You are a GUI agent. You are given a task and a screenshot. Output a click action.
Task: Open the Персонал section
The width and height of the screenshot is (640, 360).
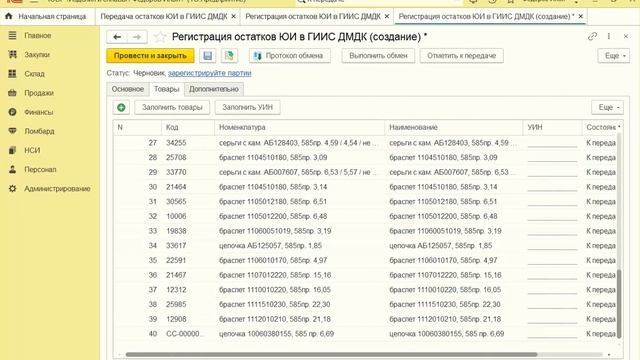(40, 169)
